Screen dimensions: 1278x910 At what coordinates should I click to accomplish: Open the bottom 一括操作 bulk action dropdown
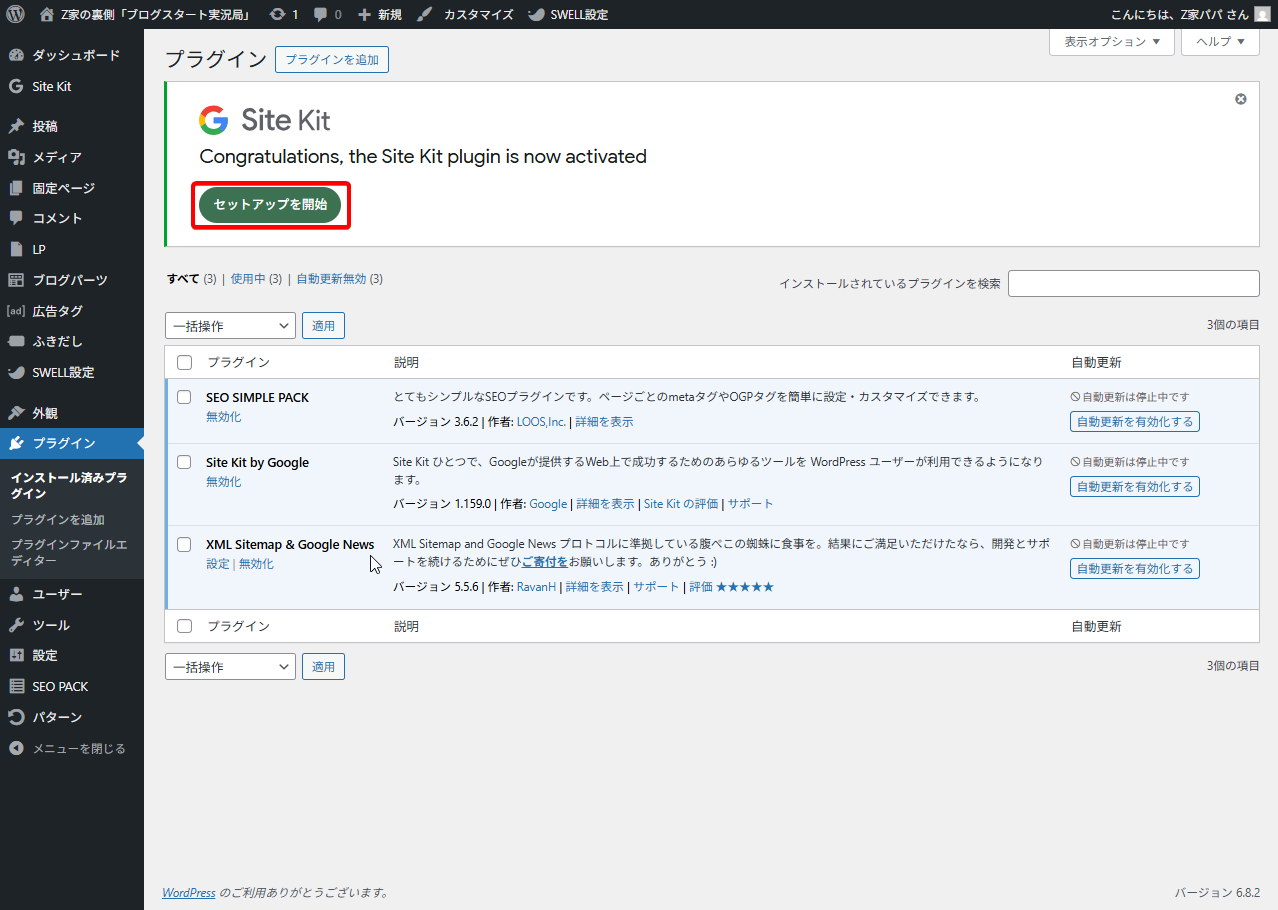[x=230, y=666]
